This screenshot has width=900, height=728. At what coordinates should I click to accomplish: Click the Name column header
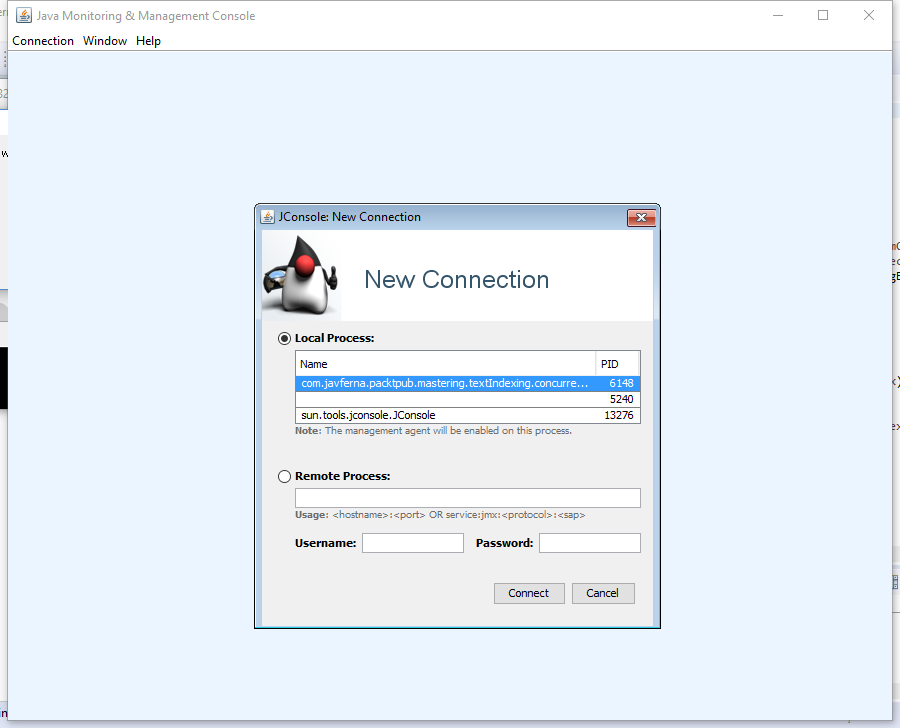pos(445,364)
